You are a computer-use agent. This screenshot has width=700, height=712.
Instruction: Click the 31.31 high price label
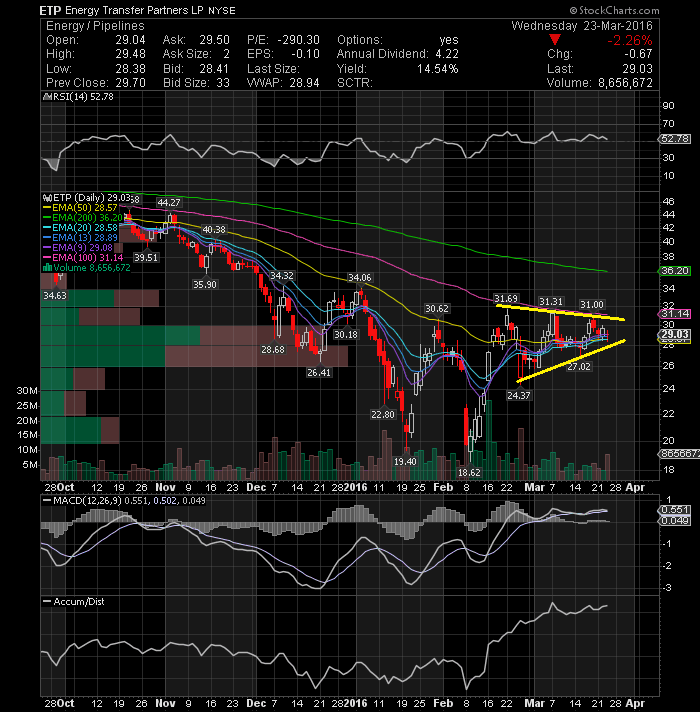[x=551, y=302]
